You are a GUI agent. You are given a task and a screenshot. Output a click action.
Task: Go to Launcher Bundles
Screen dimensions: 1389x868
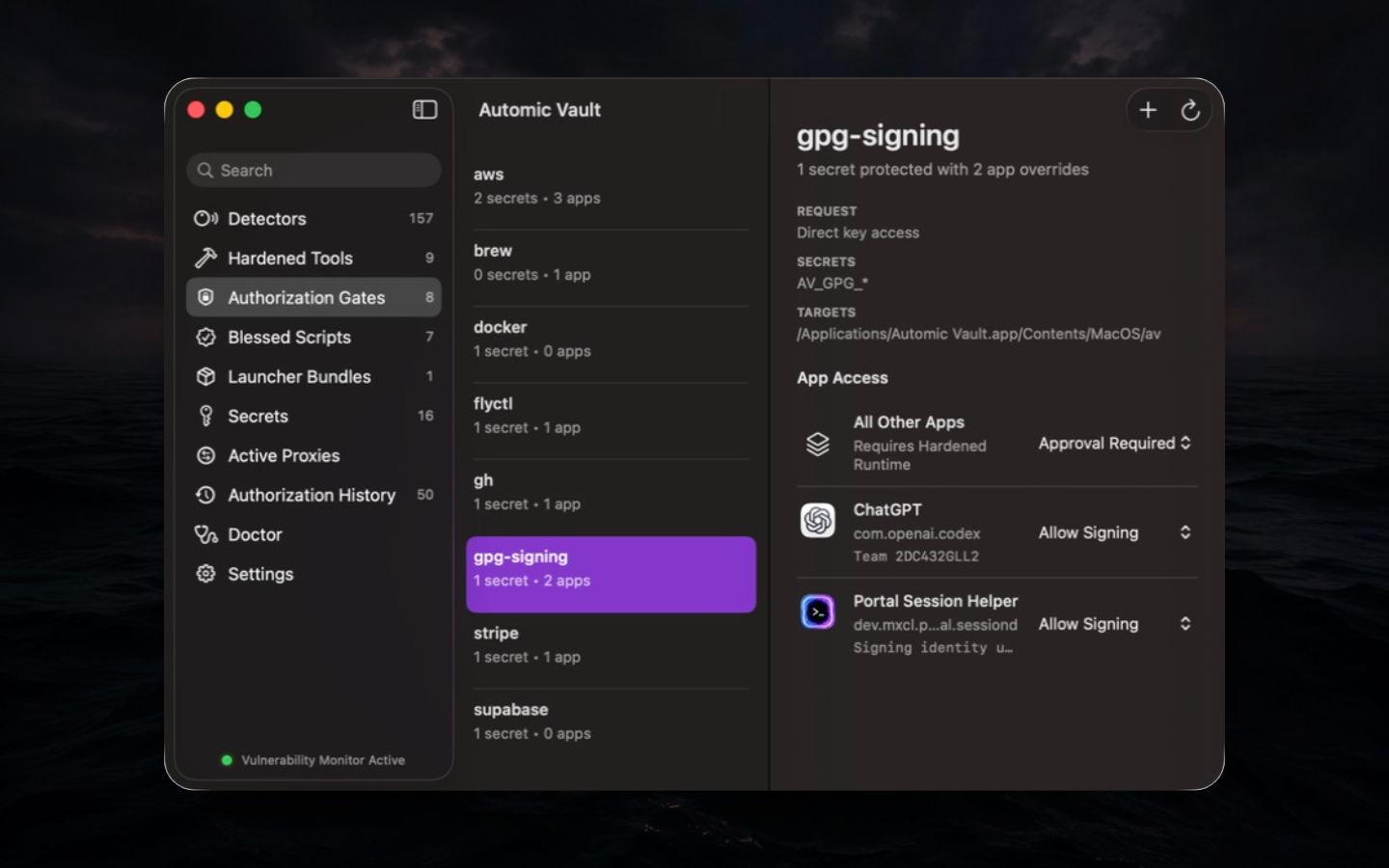[313, 376]
